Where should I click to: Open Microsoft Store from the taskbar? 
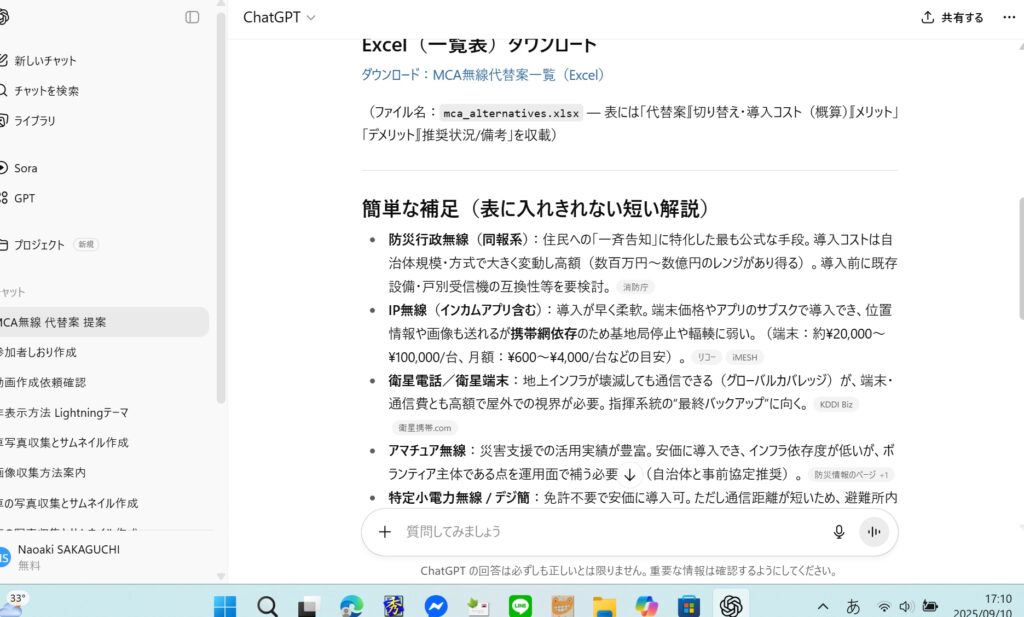688,607
